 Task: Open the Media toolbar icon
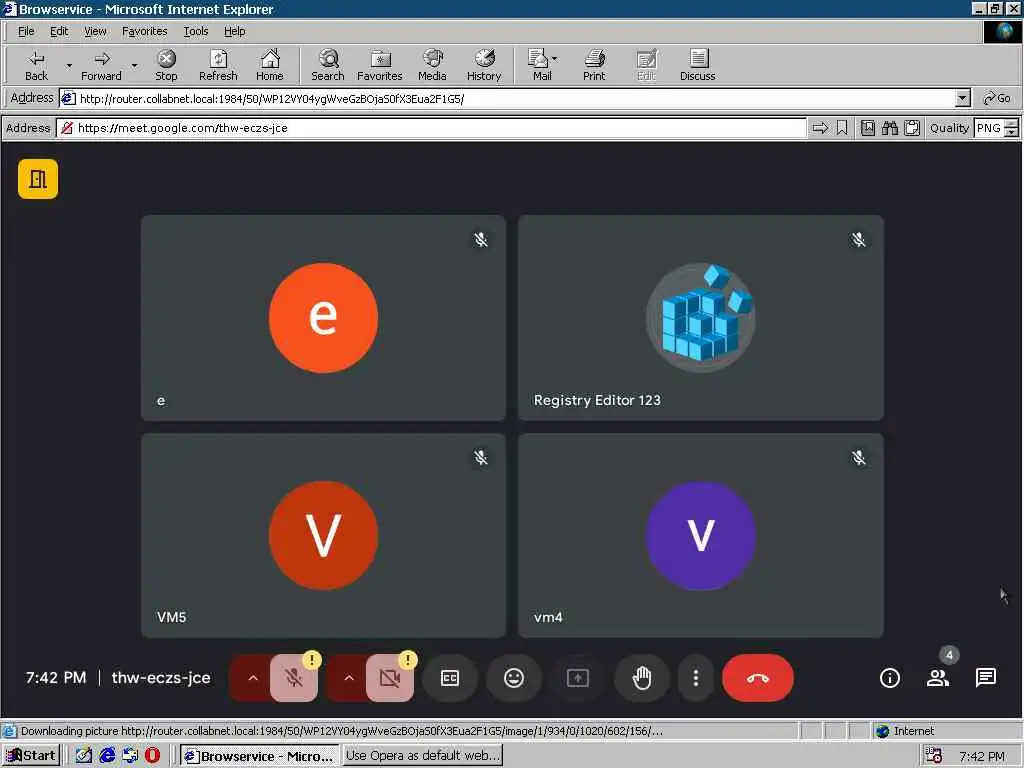tap(432, 65)
